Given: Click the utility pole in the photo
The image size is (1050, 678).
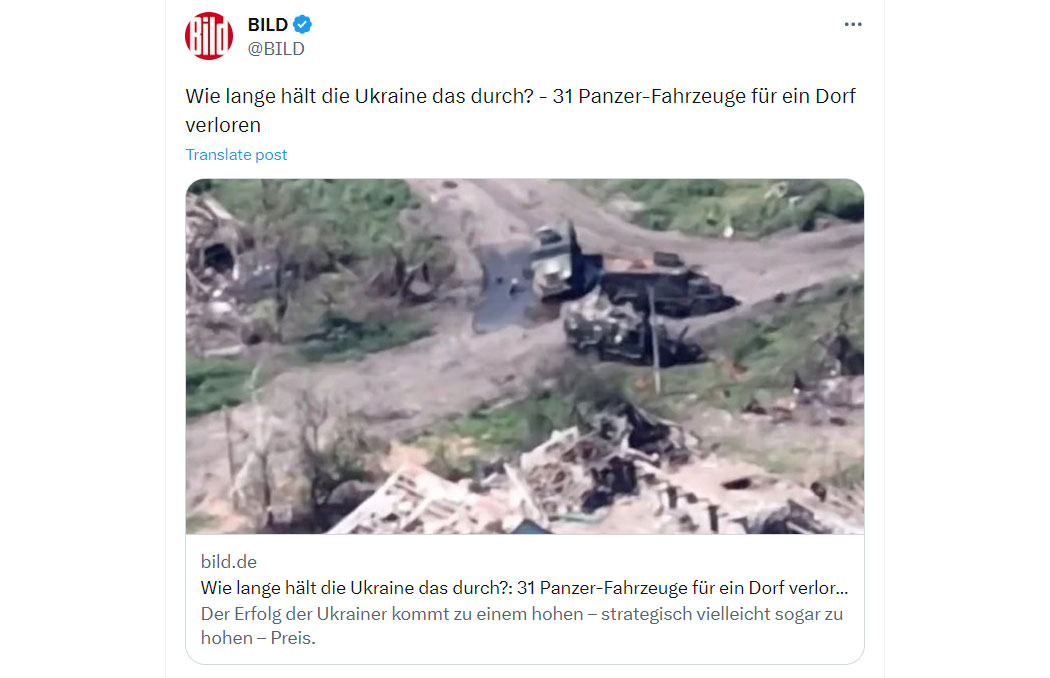Looking at the screenshot, I should [654, 338].
